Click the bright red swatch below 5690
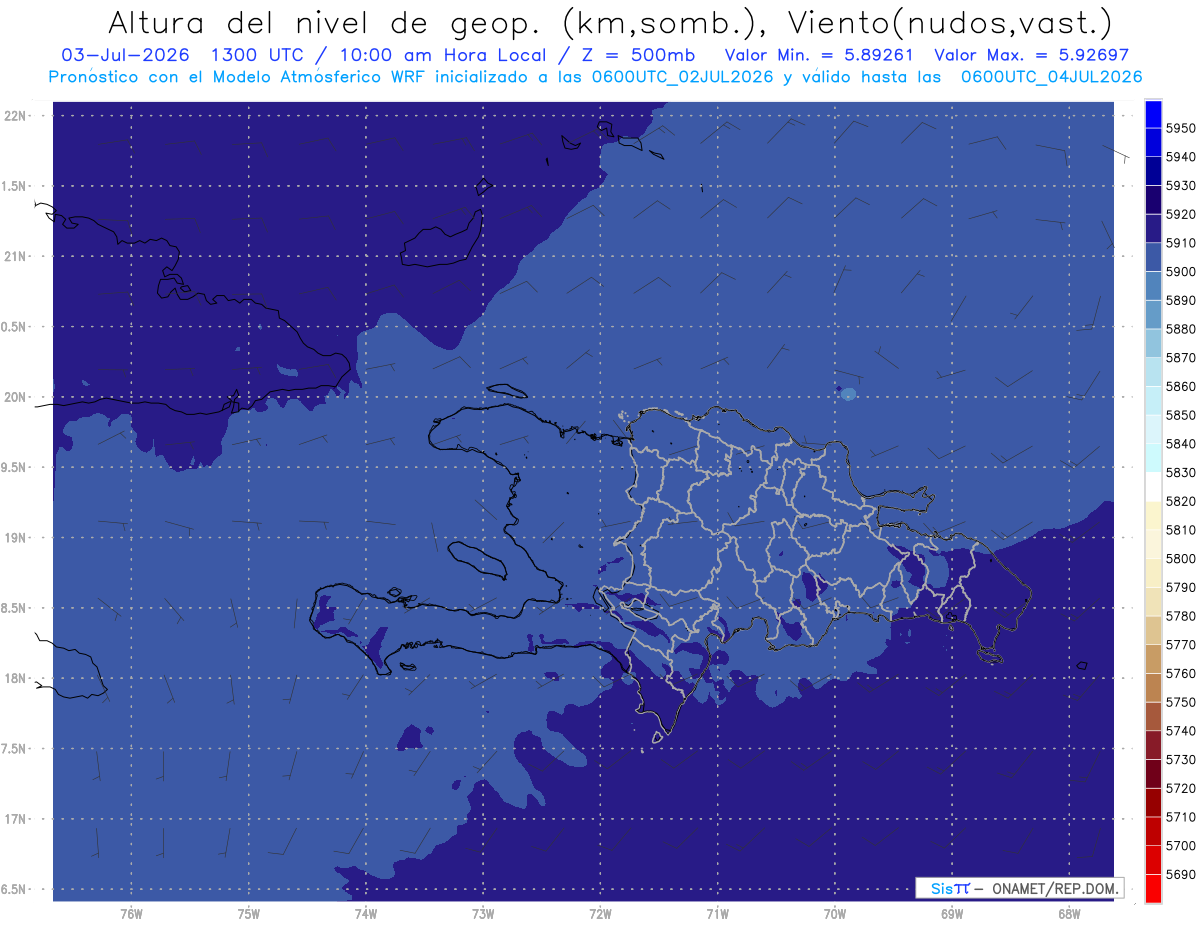The image size is (1200, 927). pos(1153,888)
